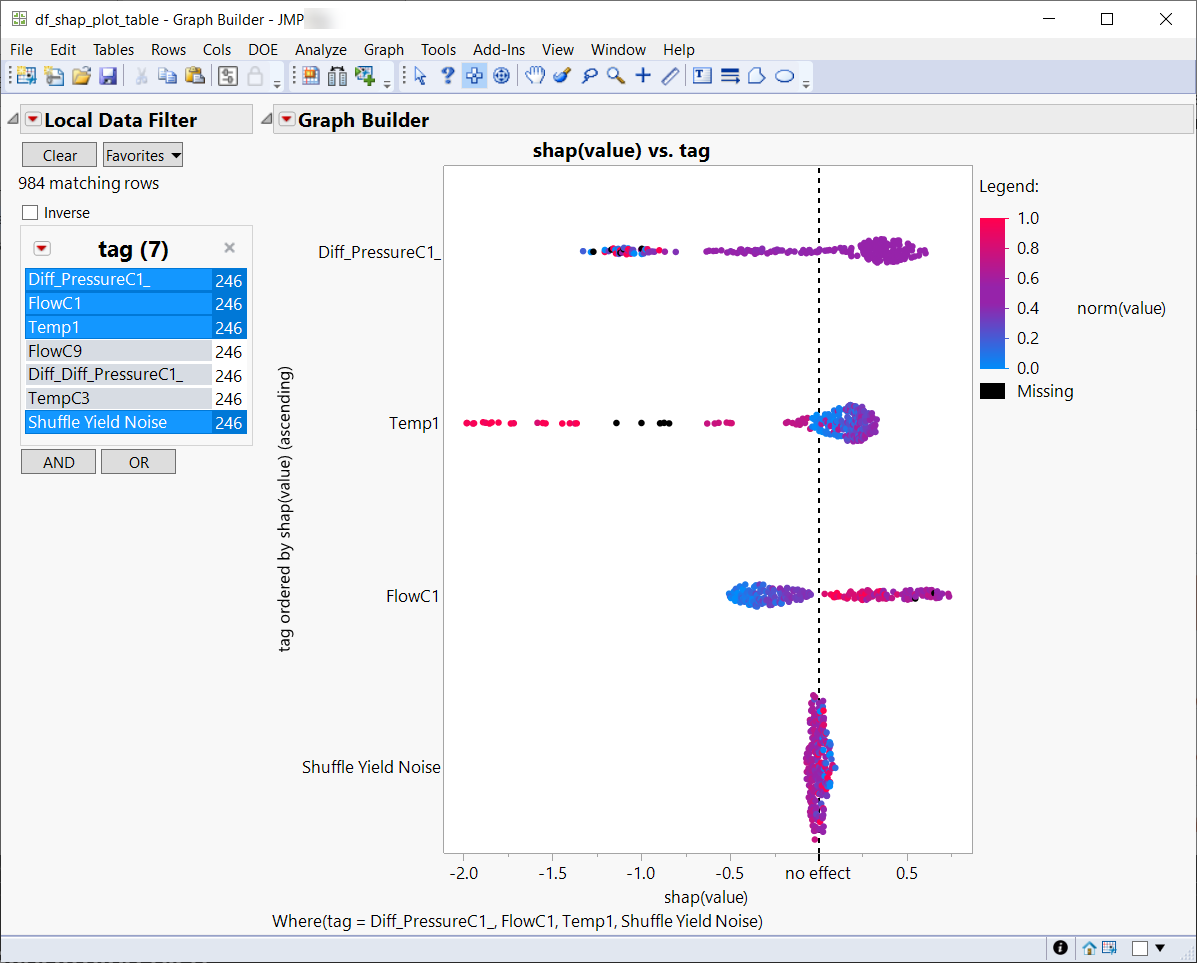Image resolution: width=1197 pixels, height=963 pixels.
Task: Select the Arrow cursor tool
Action: tap(420, 76)
